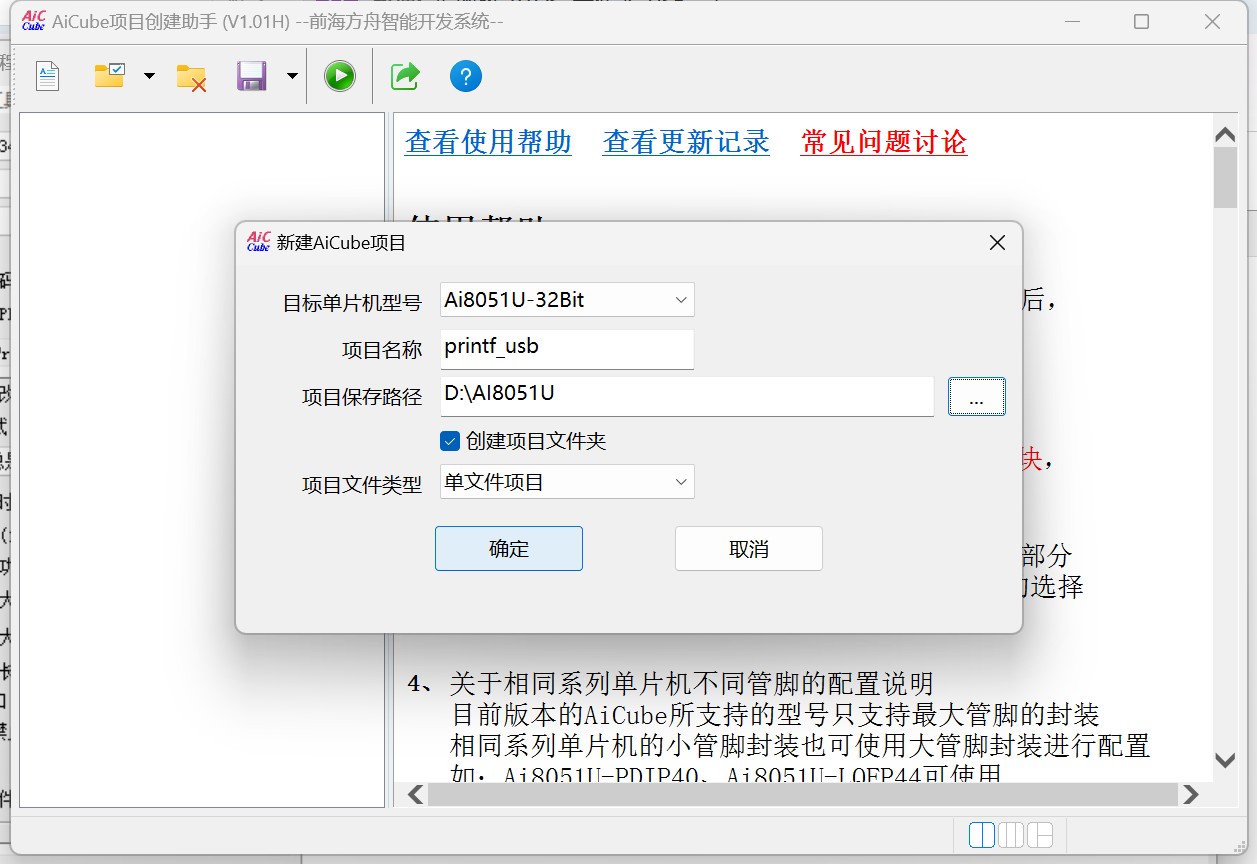Switch to the mixed split layout view
Viewport: 1257px width, 864px height.
[x=1040, y=834]
